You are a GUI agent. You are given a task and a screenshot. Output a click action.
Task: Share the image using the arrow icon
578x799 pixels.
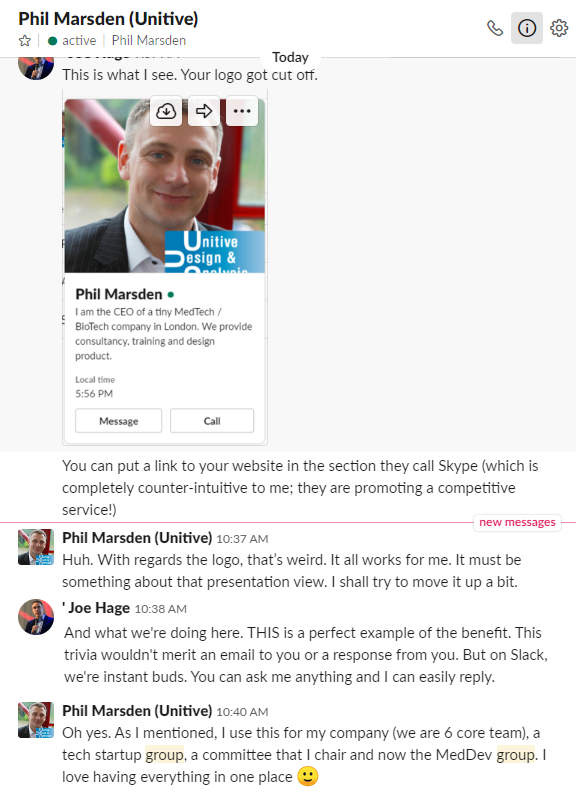click(x=204, y=111)
